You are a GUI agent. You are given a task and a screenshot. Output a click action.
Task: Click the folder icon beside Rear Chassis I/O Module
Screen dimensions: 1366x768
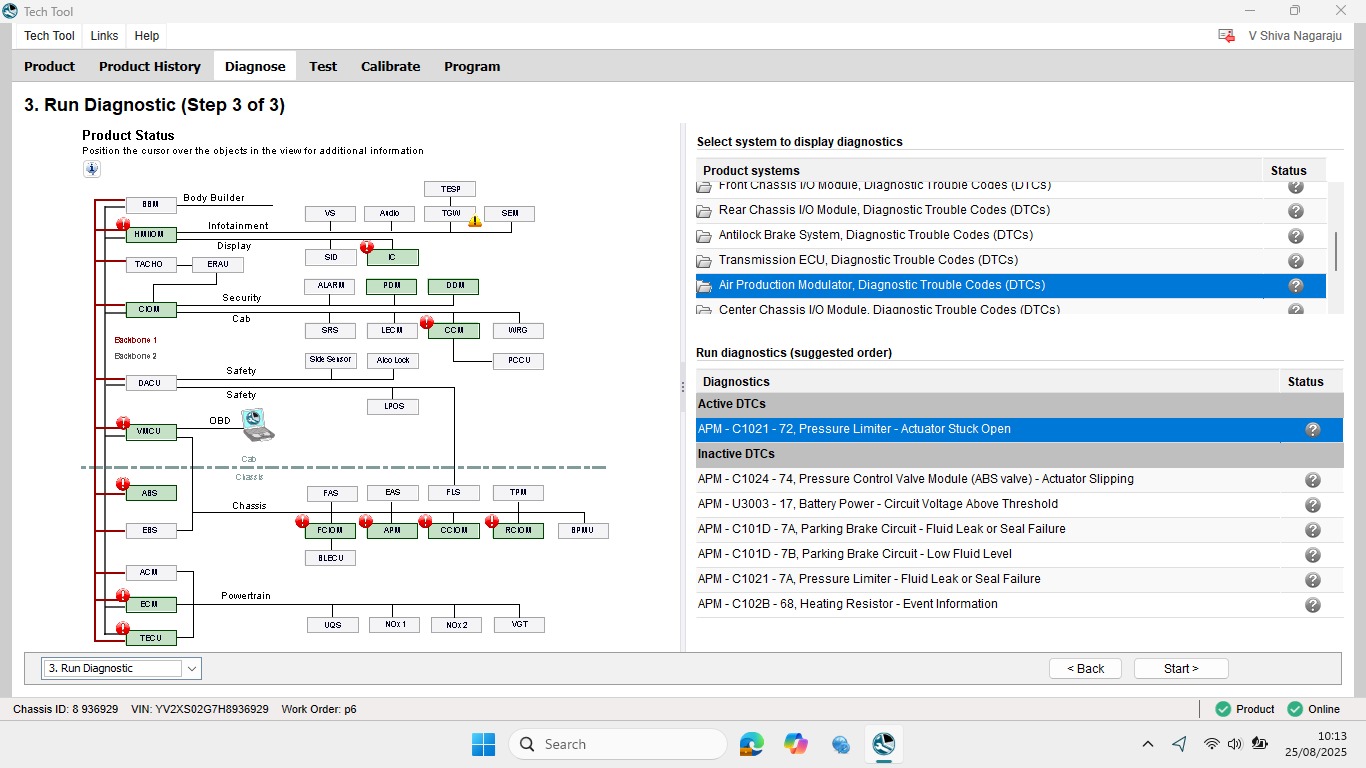click(x=703, y=211)
